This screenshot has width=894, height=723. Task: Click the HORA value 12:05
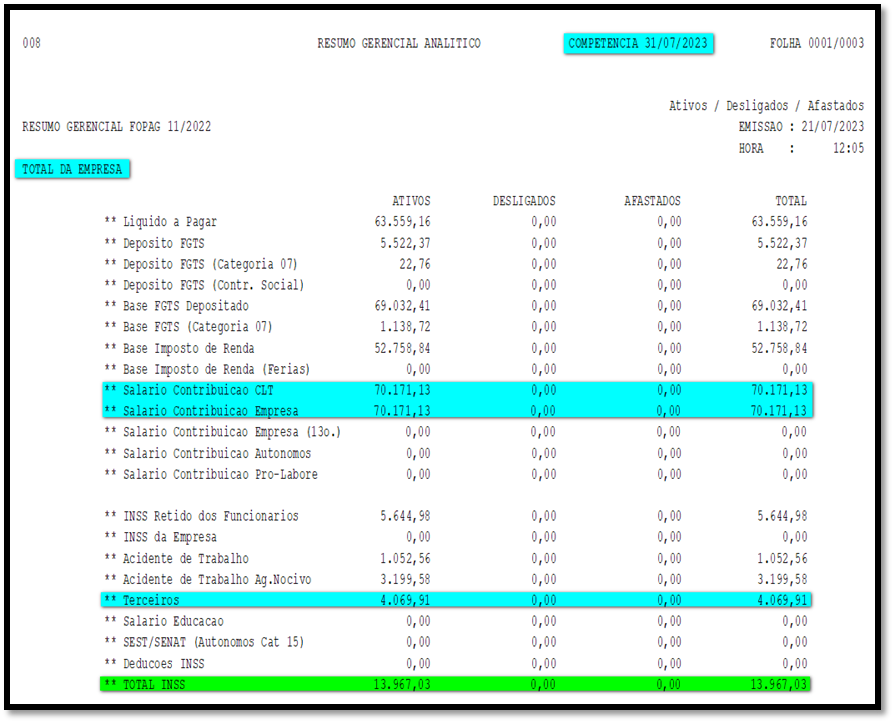[x=848, y=148]
